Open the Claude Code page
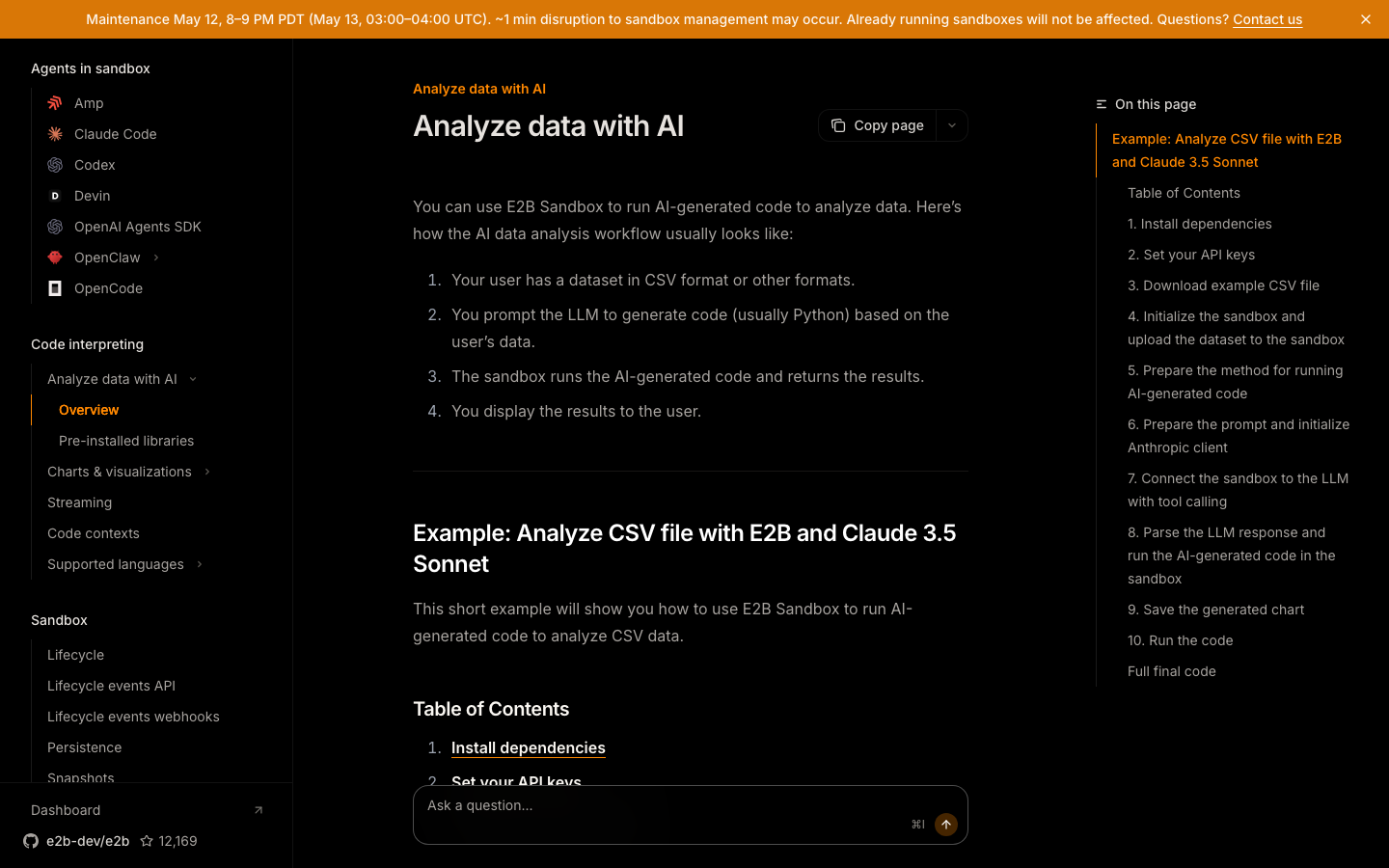This screenshot has height=868, width=1389. click(115, 134)
